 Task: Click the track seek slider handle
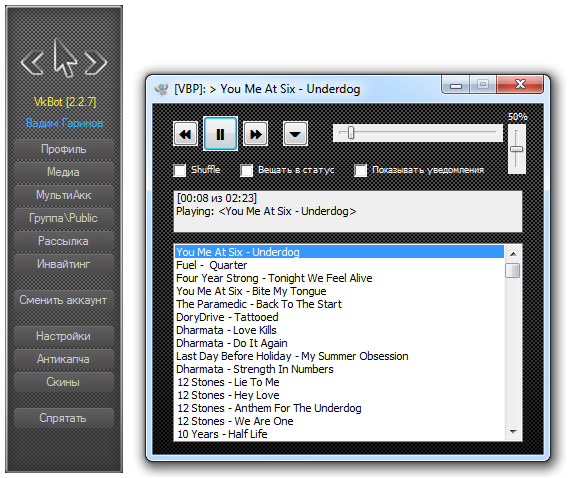pyautogui.click(x=351, y=132)
